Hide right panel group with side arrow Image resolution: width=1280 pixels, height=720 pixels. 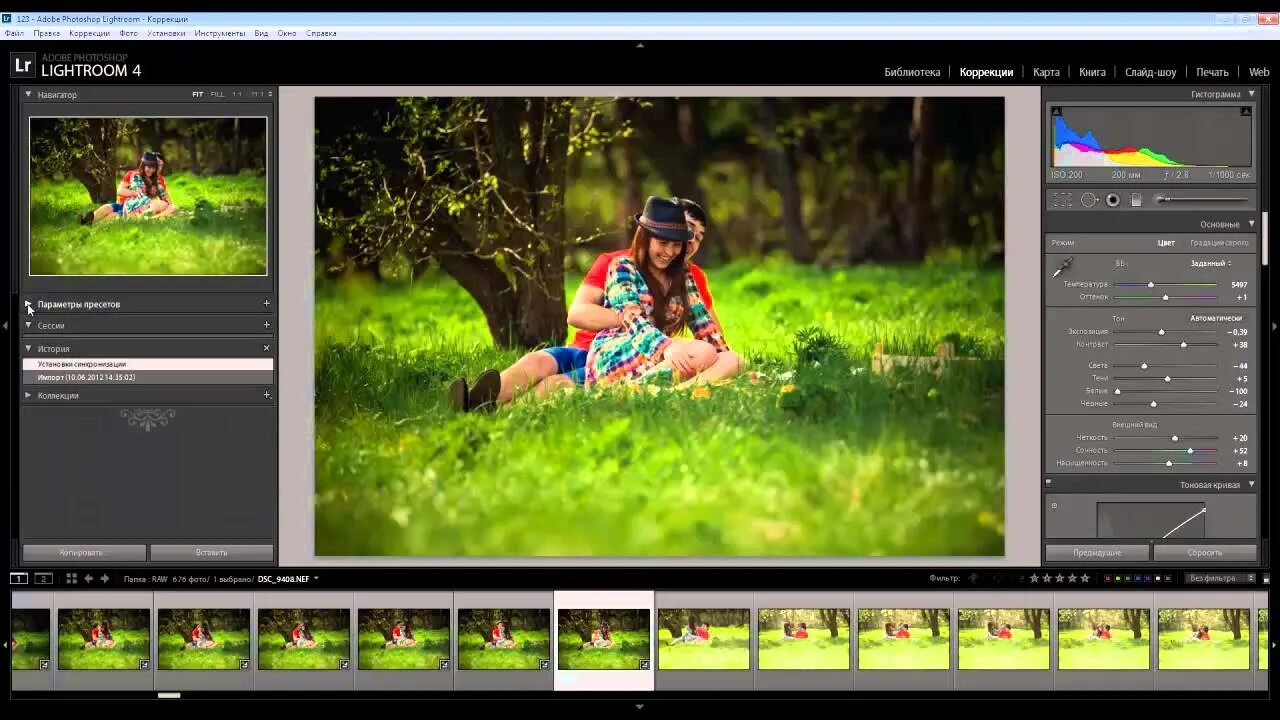1274,326
